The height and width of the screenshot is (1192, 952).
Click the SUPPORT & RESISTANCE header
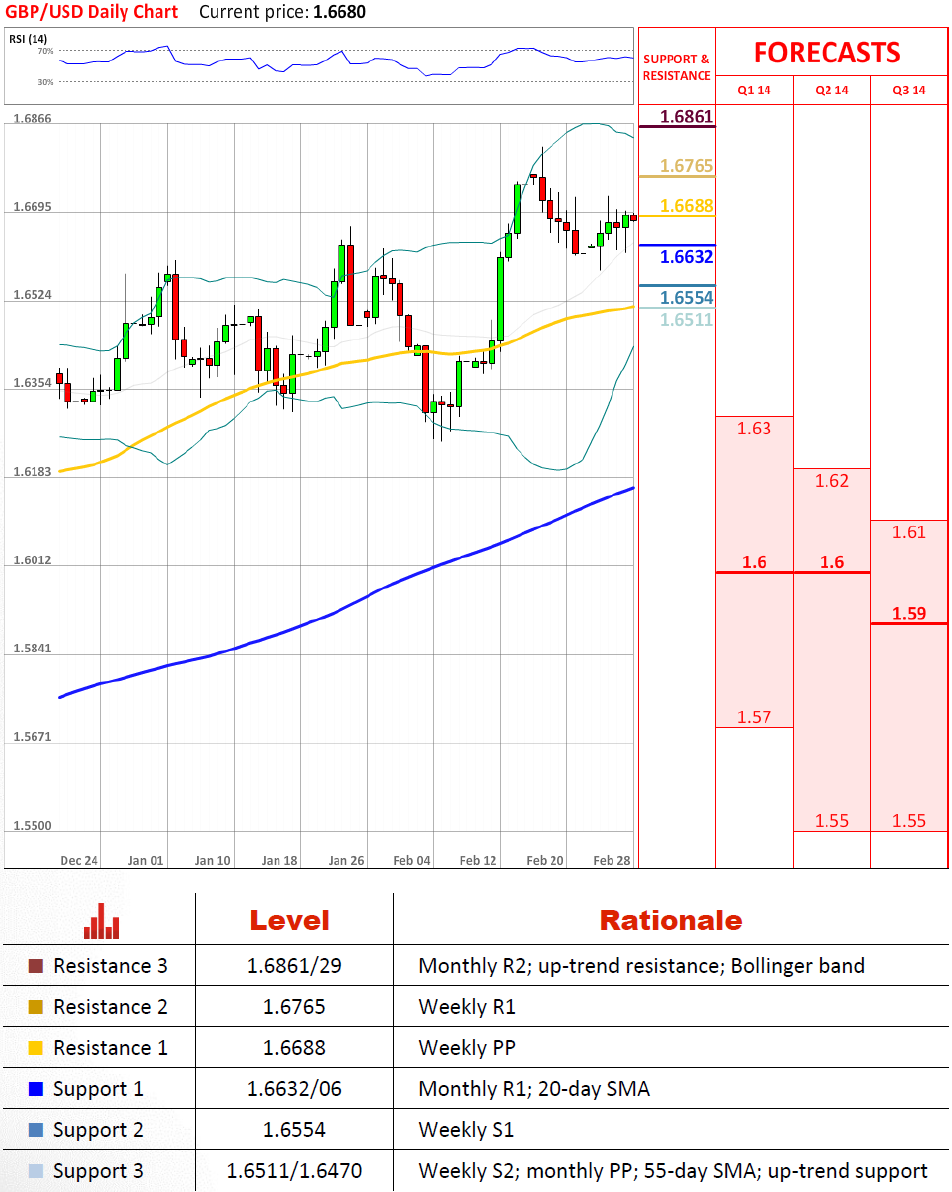coord(677,68)
